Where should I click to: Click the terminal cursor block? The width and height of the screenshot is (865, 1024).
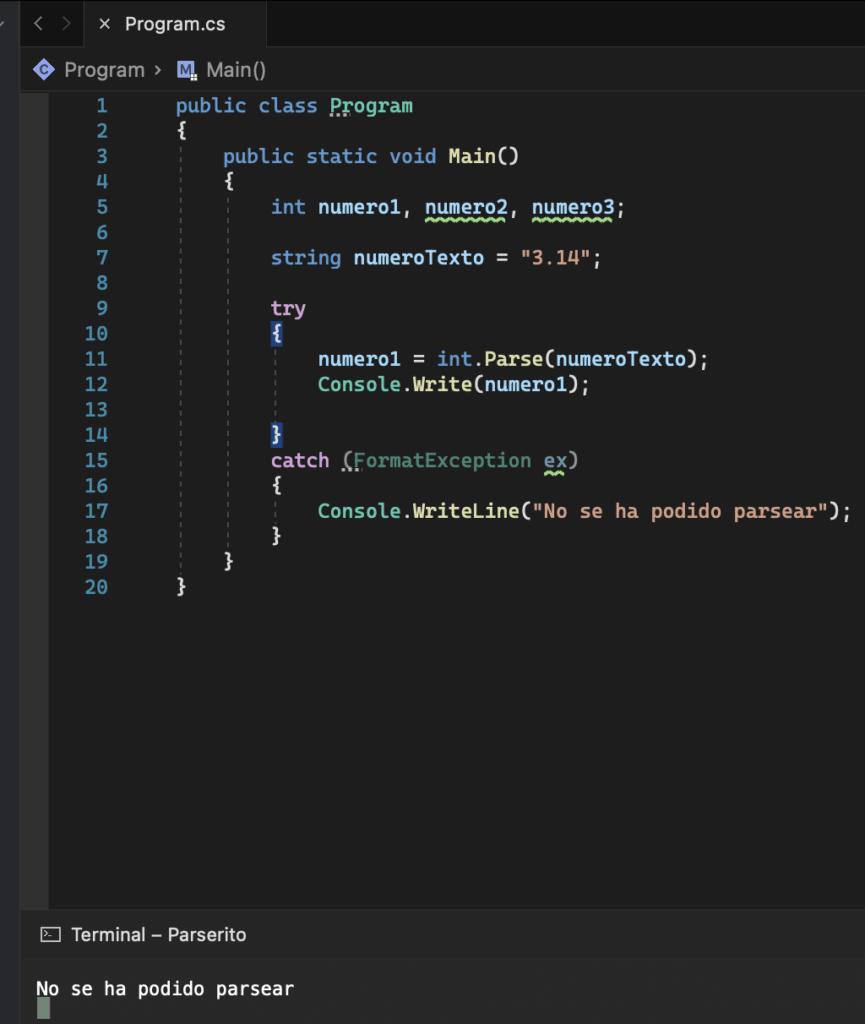coord(43,1008)
